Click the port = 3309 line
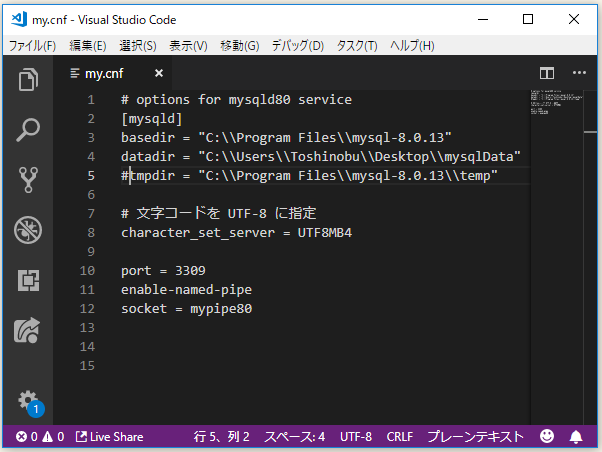 point(163,271)
